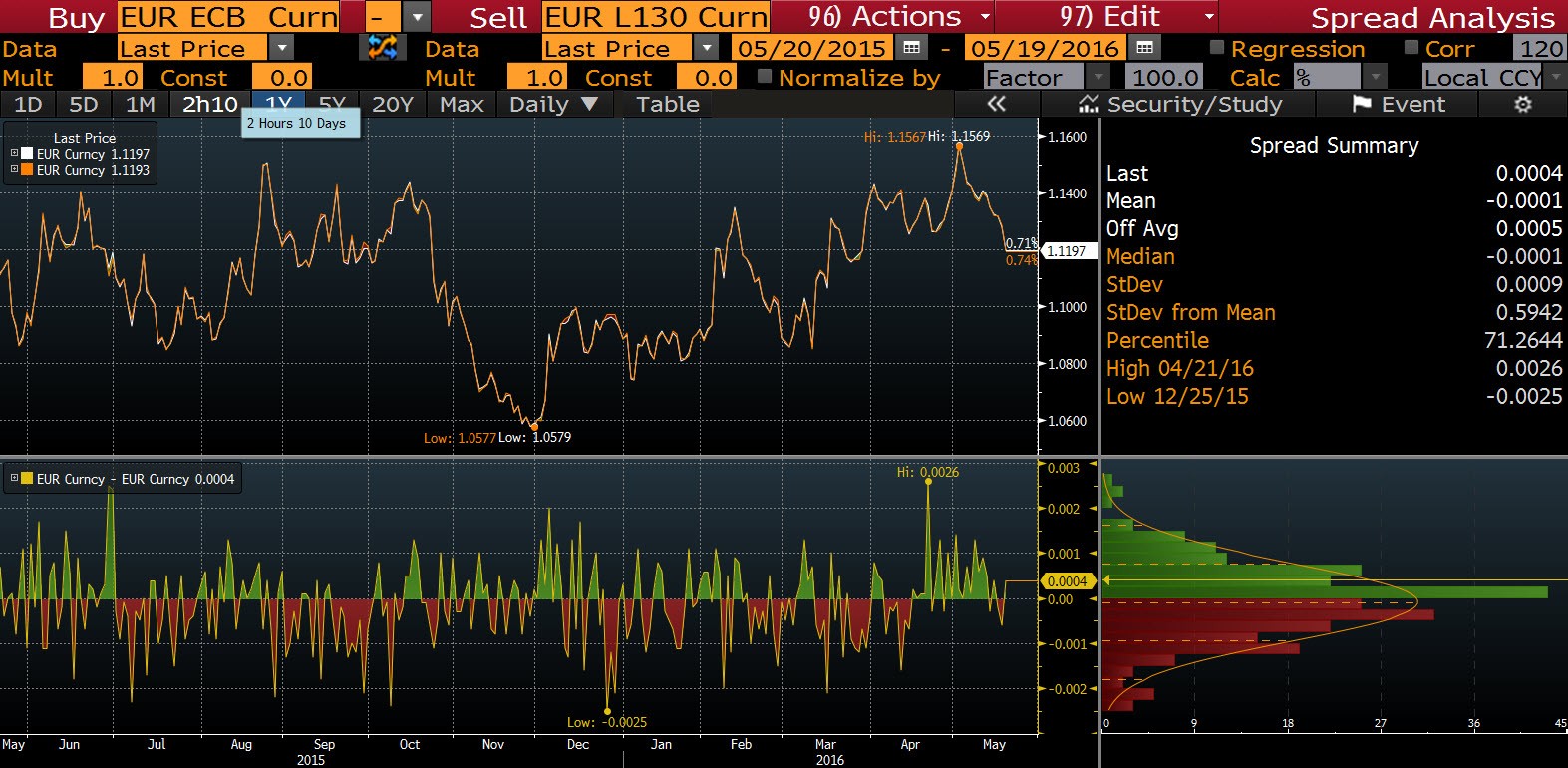1568x768 pixels.
Task: Click the Sell security EUR L130 field
Action: pos(655,17)
